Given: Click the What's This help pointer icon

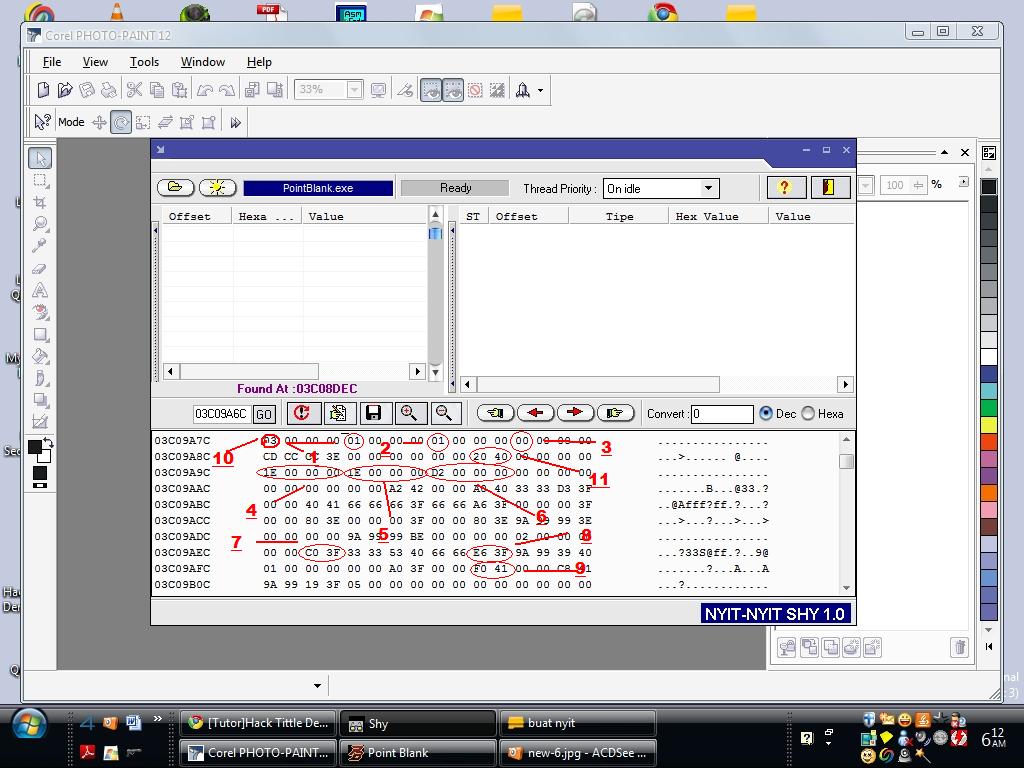Looking at the screenshot, I should pos(42,121).
